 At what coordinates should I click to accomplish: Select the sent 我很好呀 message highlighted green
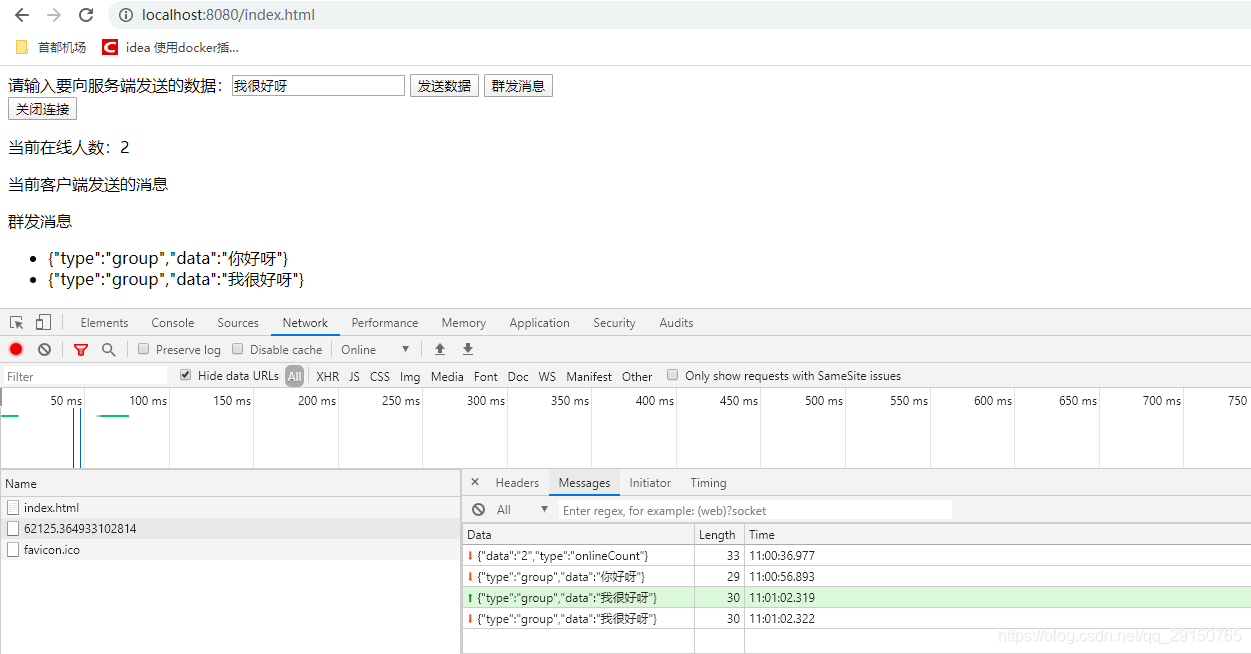point(856,597)
